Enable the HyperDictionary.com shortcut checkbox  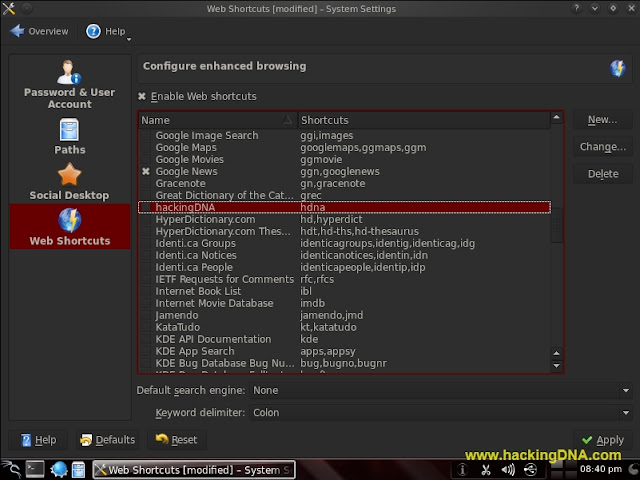(x=145, y=219)
